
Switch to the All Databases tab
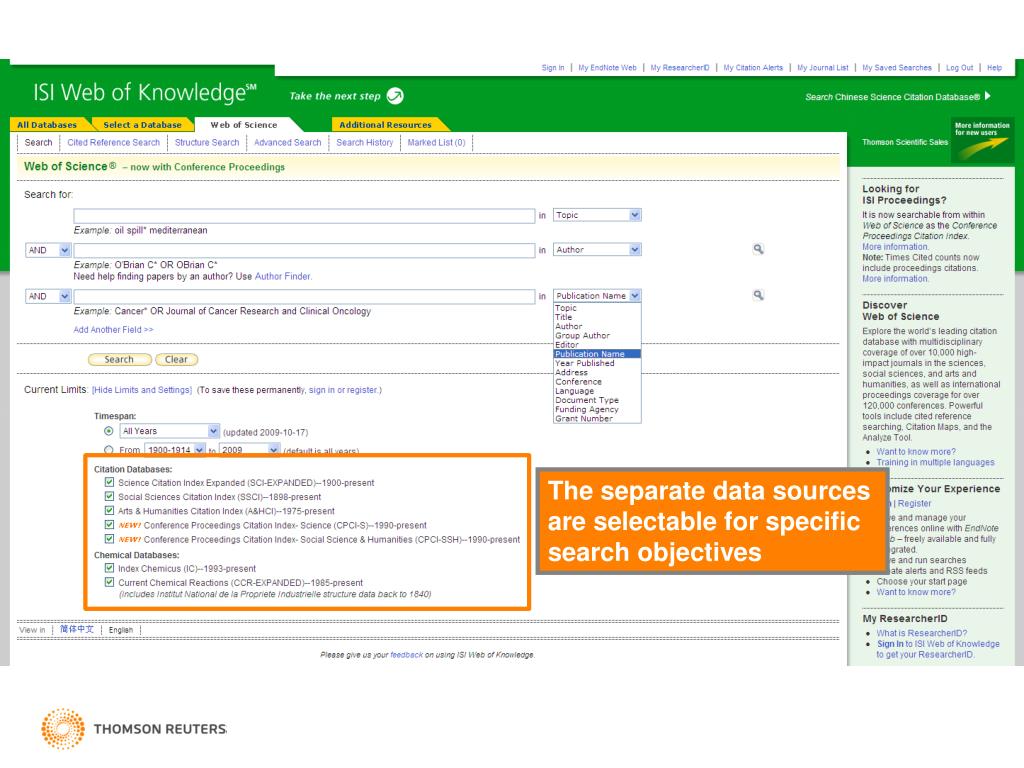47,125
